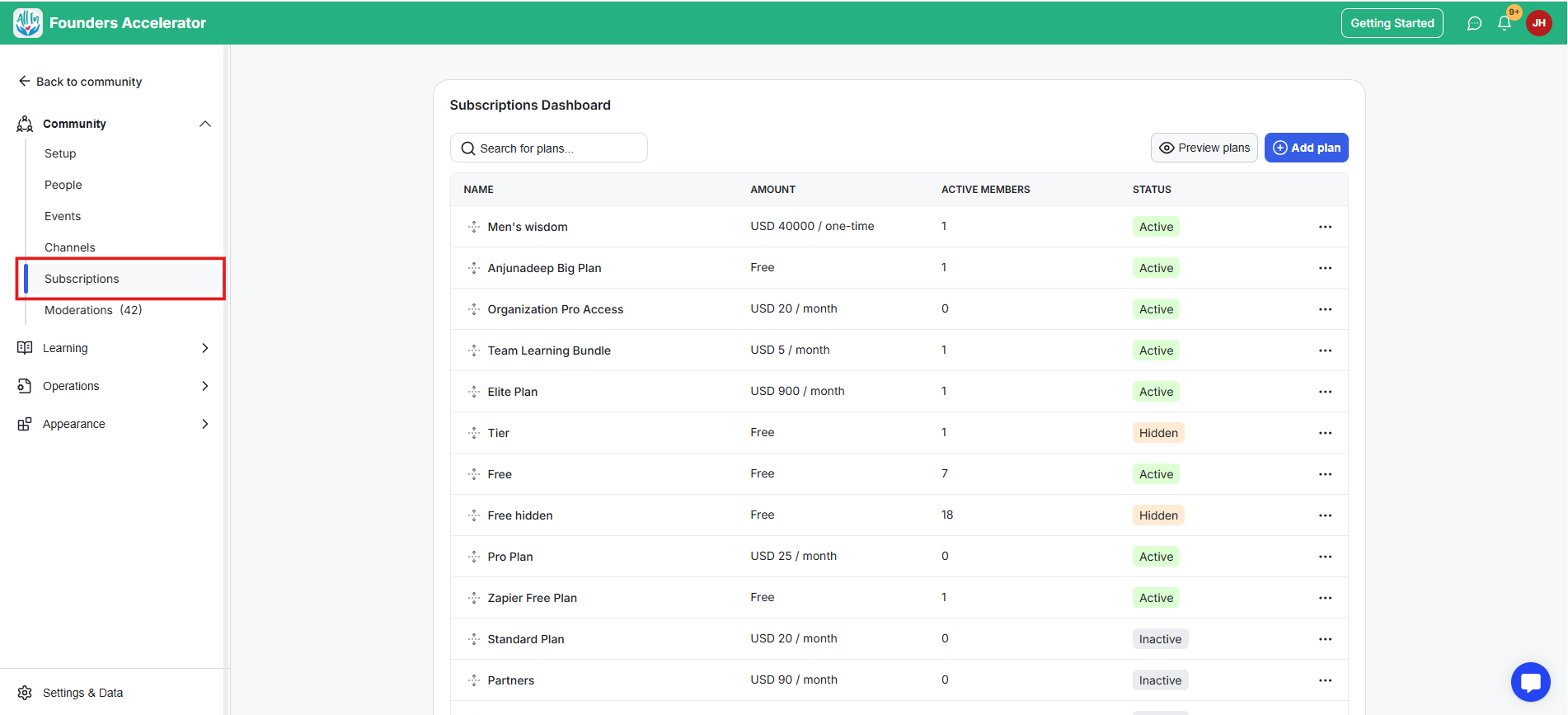Go to the People menu item

point(63,185)
